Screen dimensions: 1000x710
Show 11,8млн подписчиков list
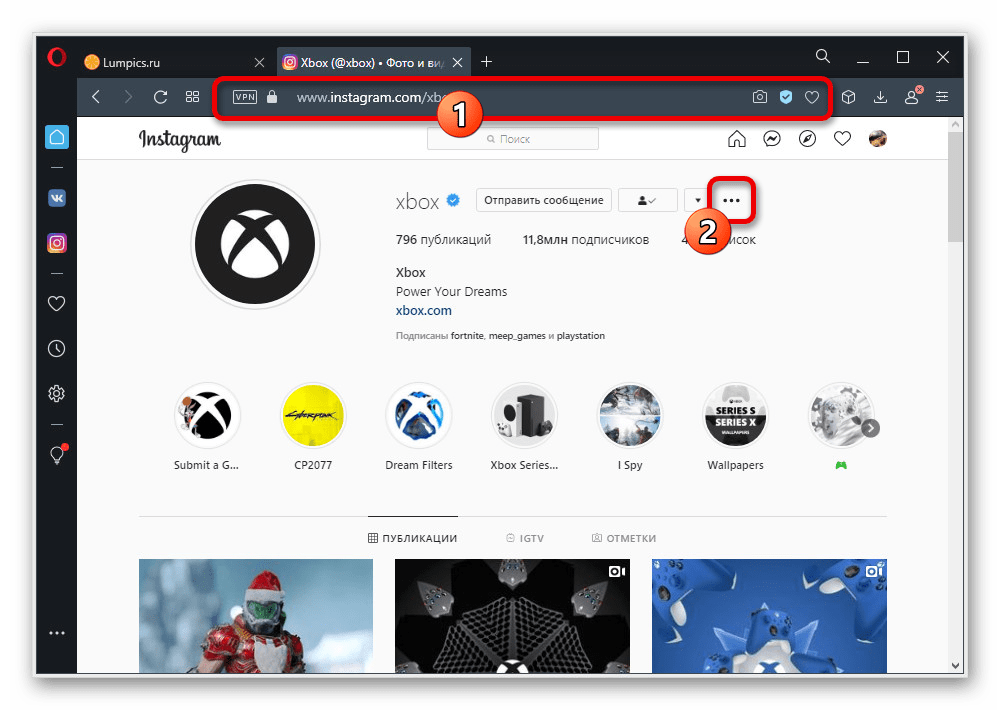(x=585, y=240)
